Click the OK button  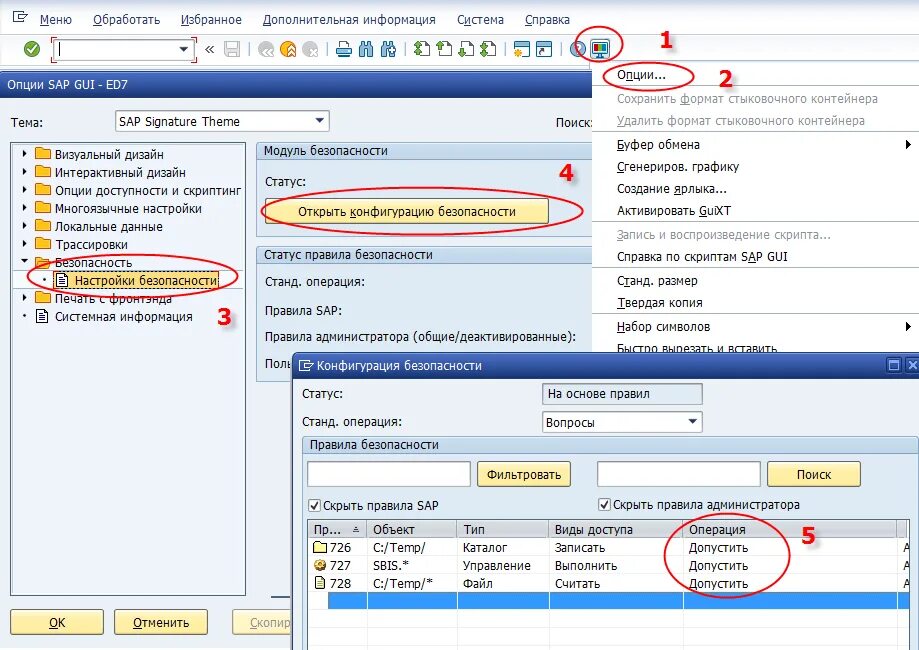click(57, 622)
